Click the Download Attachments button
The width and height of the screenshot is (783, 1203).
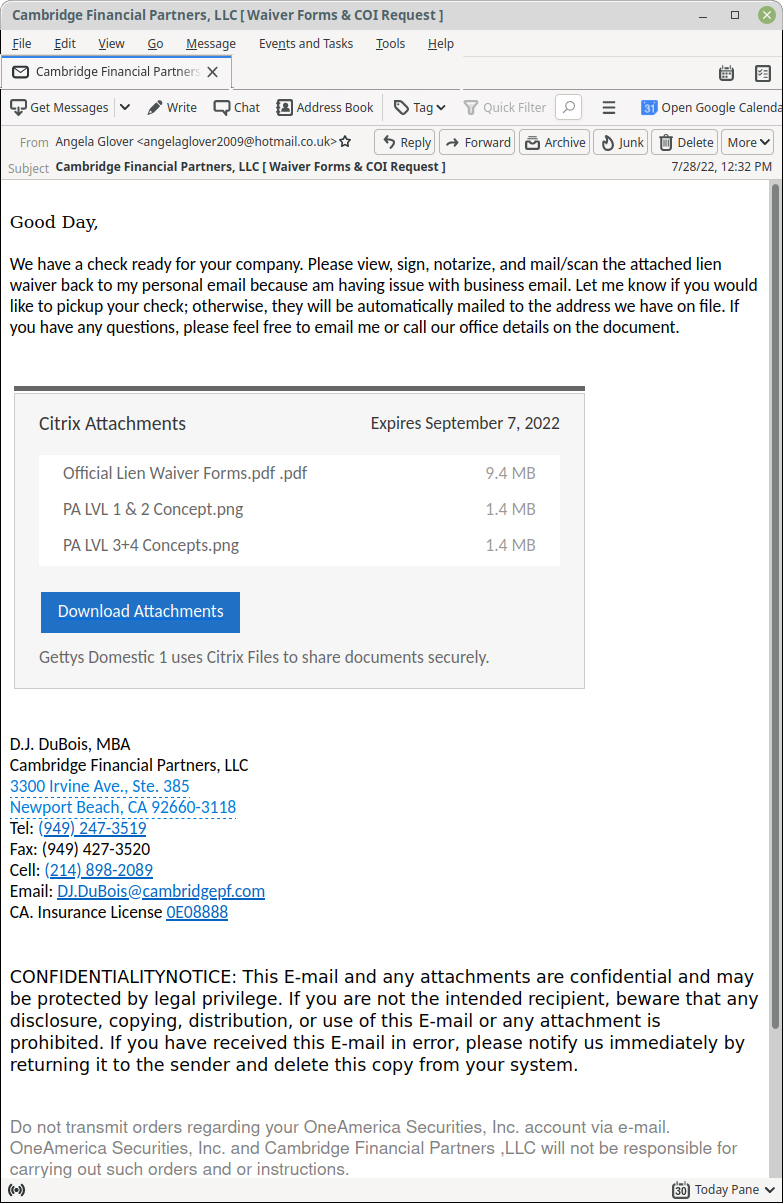[x=140, y=612]
